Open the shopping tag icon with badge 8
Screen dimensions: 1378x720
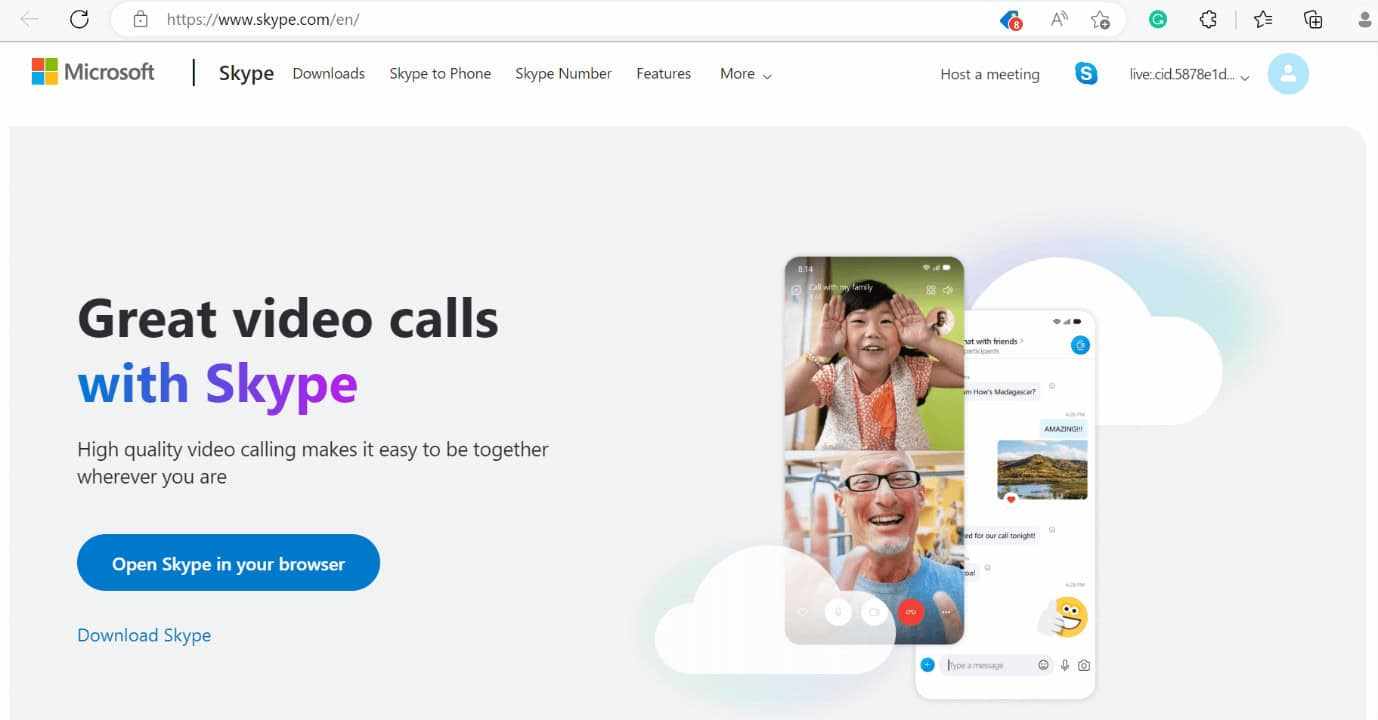tap(1011, 19)
